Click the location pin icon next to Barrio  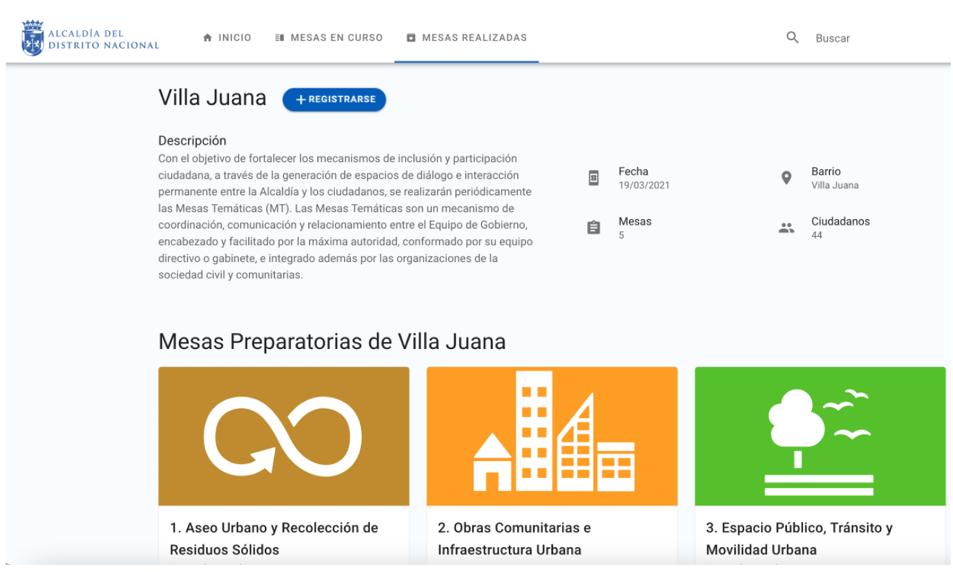(786, 177)
